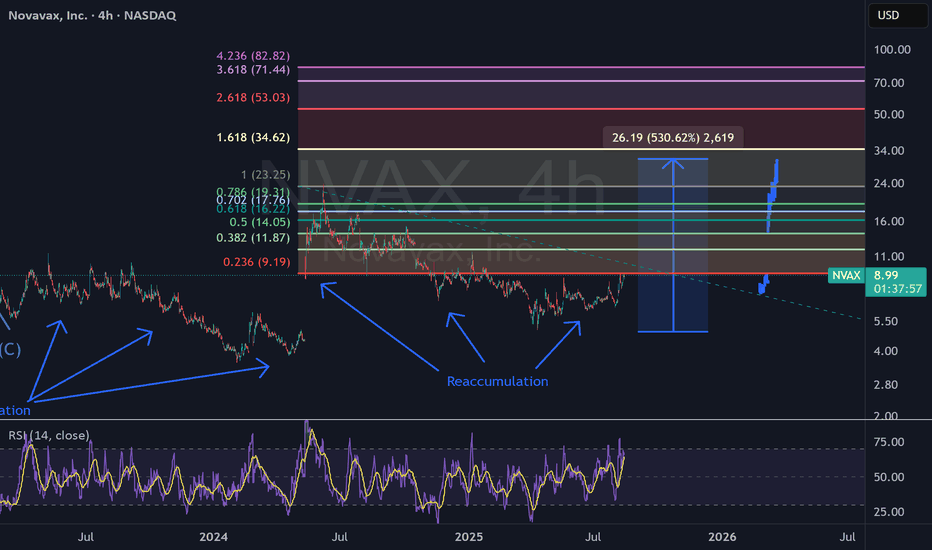This screenshot has width=932, height=550.
Task: Click the Reaccumulation text annotation
Action: pos(498,382)
